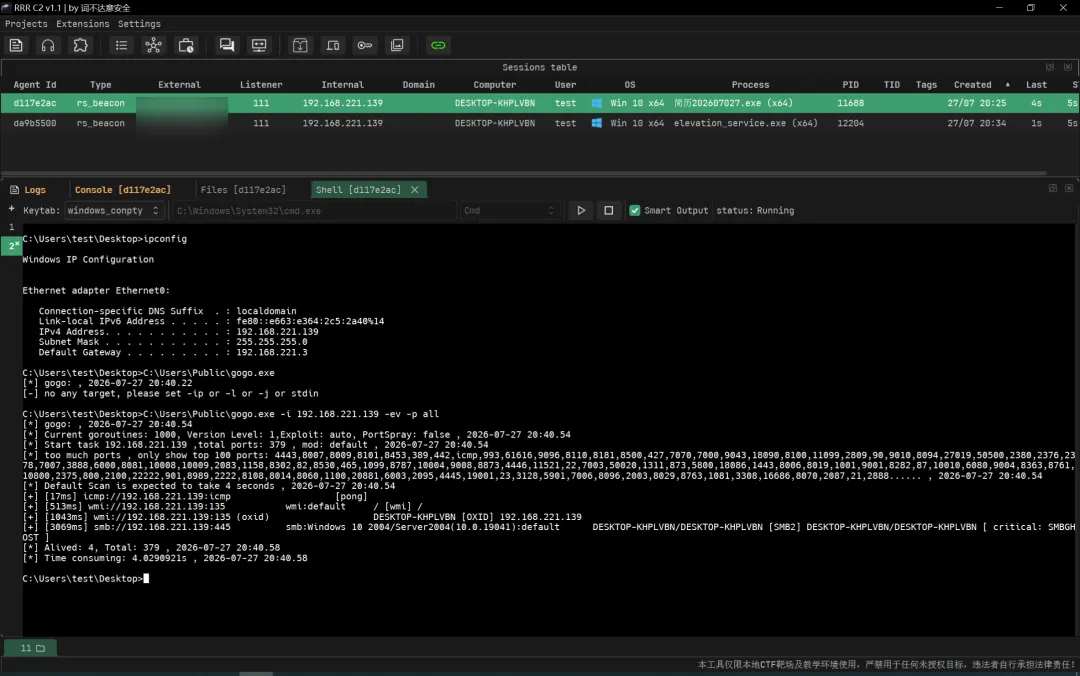Image resolution: width=1080 pixels, height=676 pixels.
Task: Click the Computer column header
Action: click(495, 85)
